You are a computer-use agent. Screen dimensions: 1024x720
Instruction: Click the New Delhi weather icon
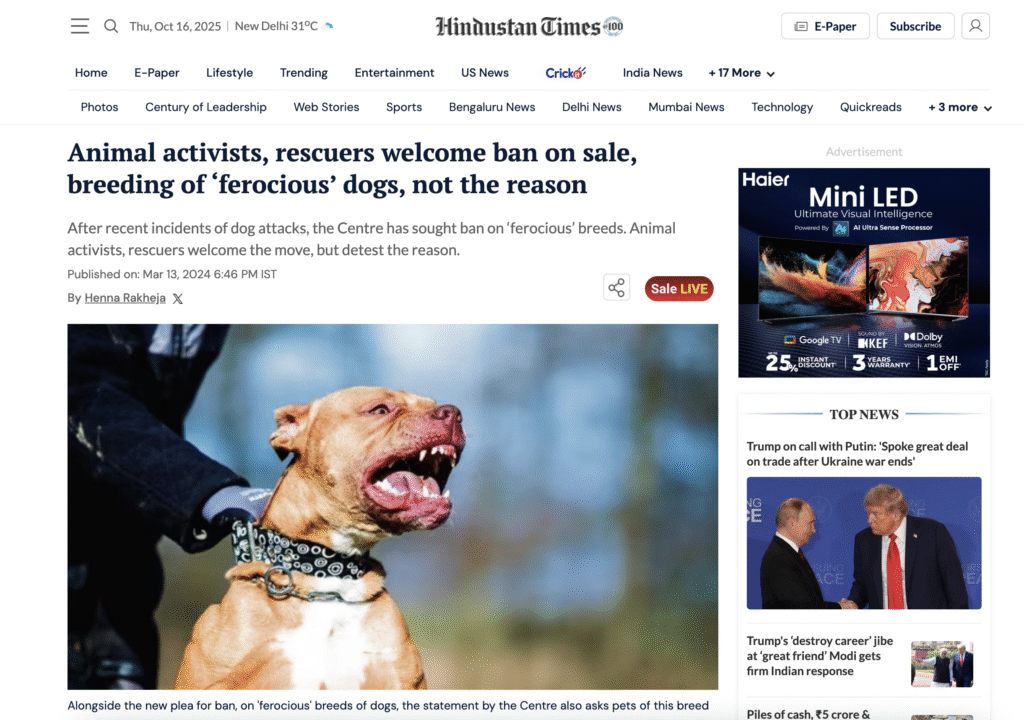(328, 26)
